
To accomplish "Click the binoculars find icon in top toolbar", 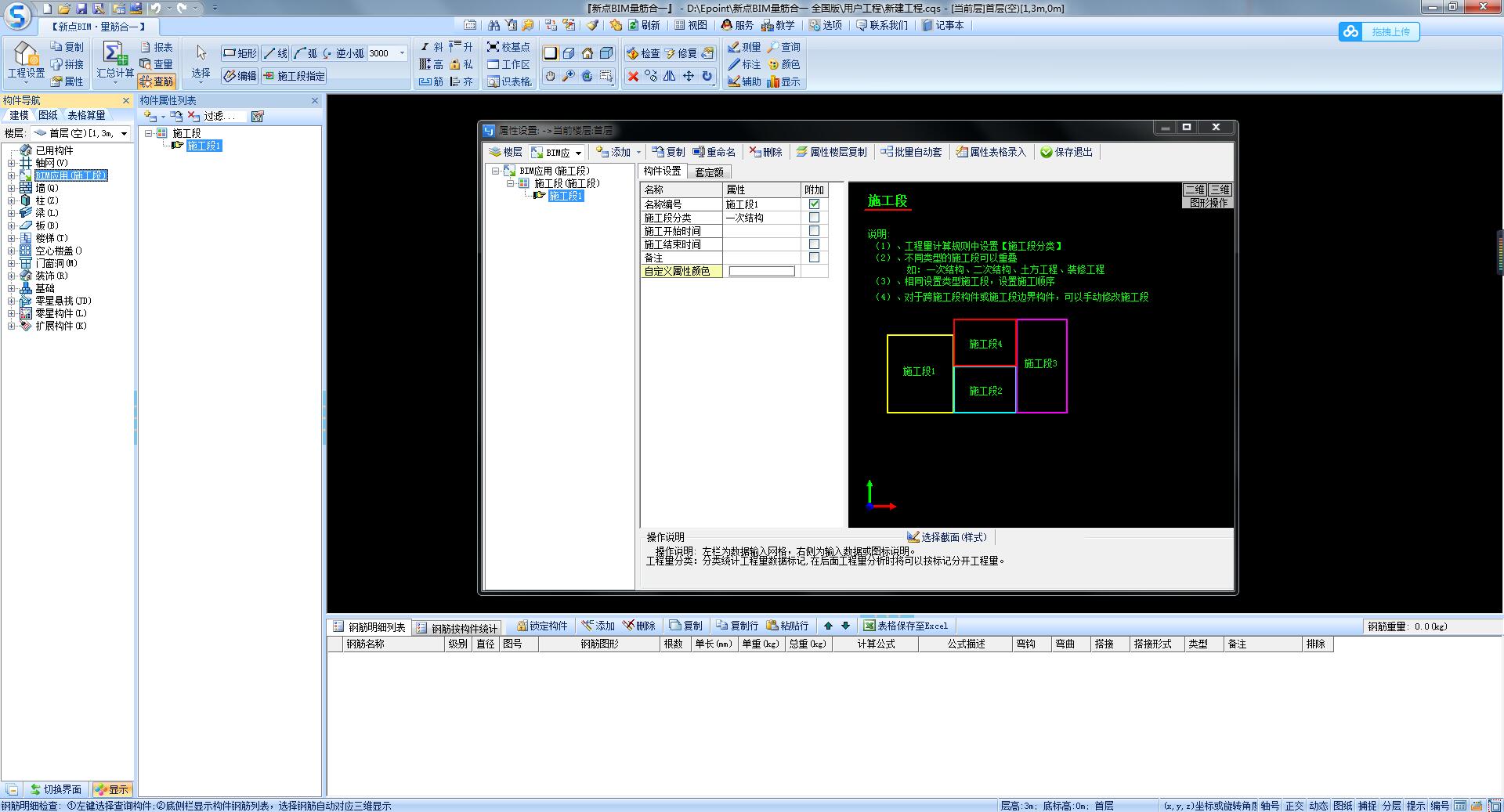I will pos(493,25).
